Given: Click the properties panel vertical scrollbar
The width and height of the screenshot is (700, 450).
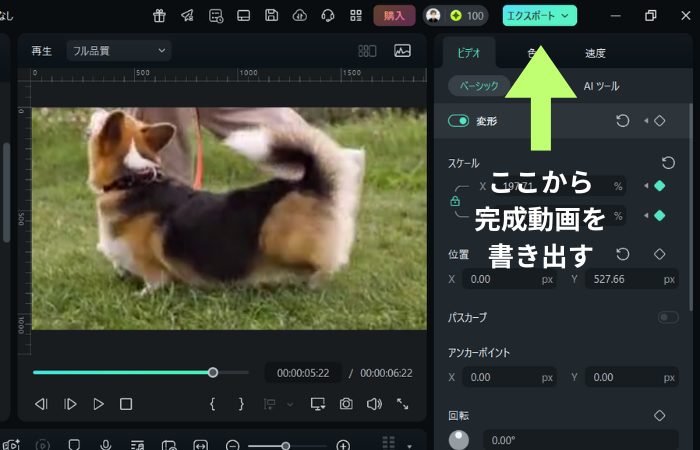Looking at the screenshot, I should click(691, 207).
